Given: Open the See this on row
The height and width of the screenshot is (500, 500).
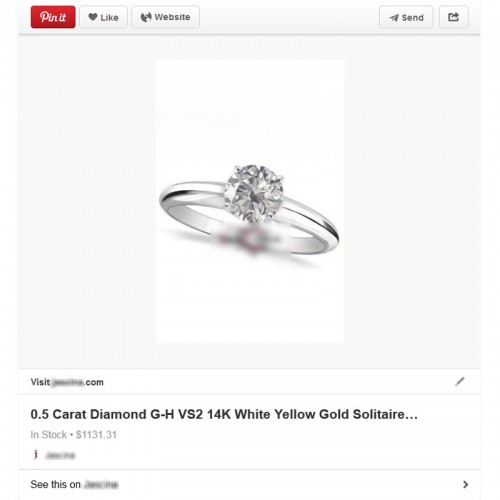Looking at the screenshot, I should tap(249, 484).
